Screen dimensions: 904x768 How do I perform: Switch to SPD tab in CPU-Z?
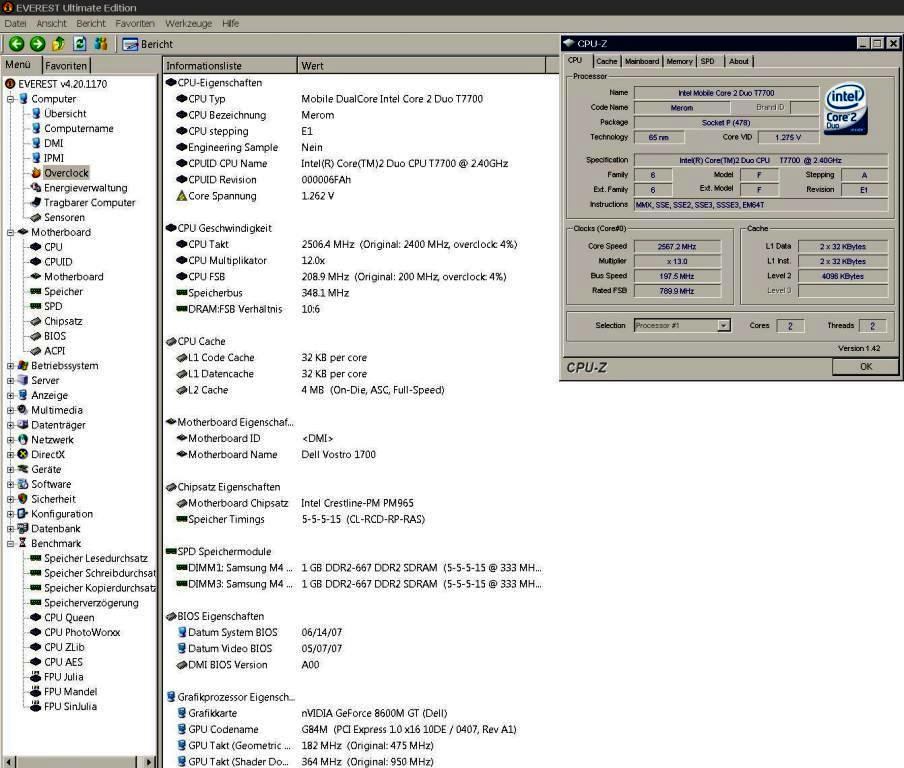tap(709, 61)
